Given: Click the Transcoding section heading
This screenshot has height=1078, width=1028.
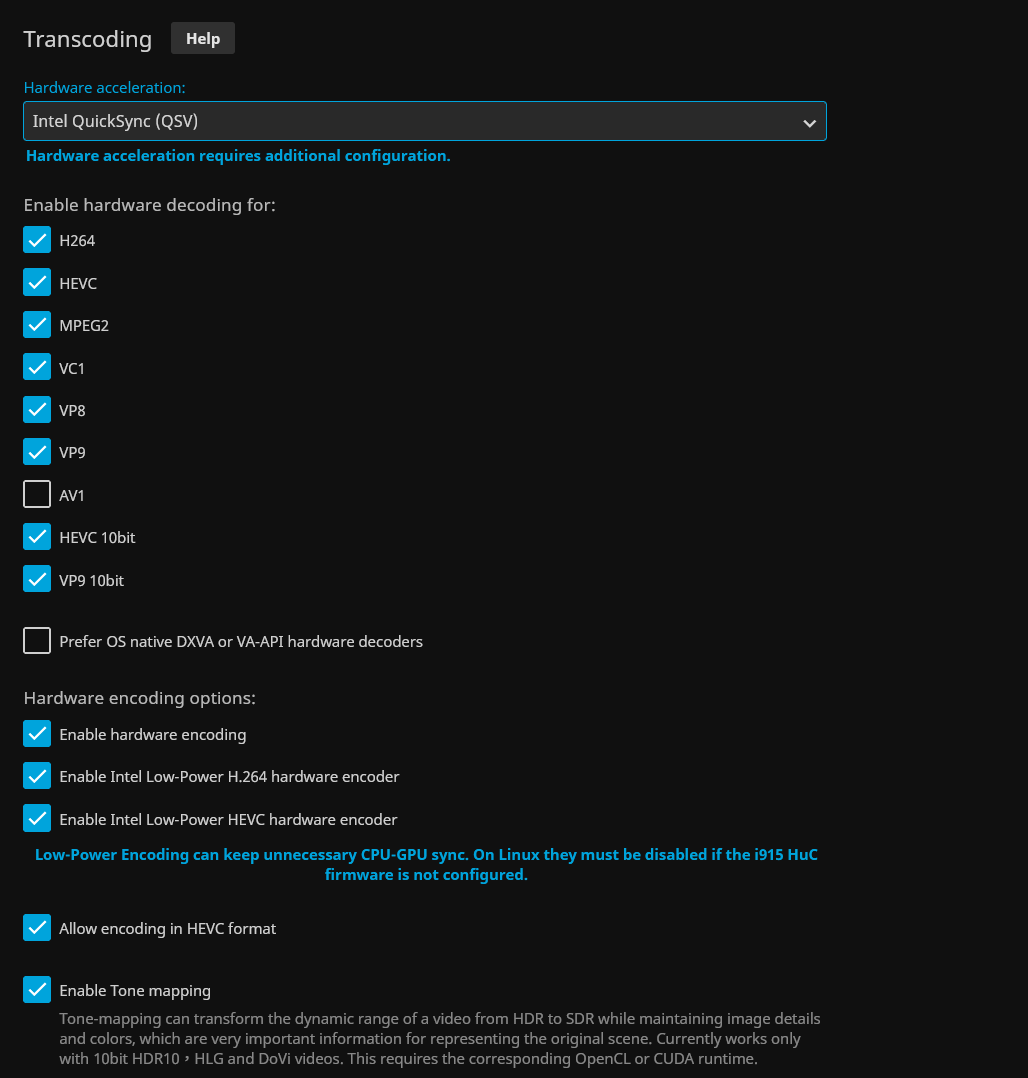Looking at the screenshot, I should 88,39.
